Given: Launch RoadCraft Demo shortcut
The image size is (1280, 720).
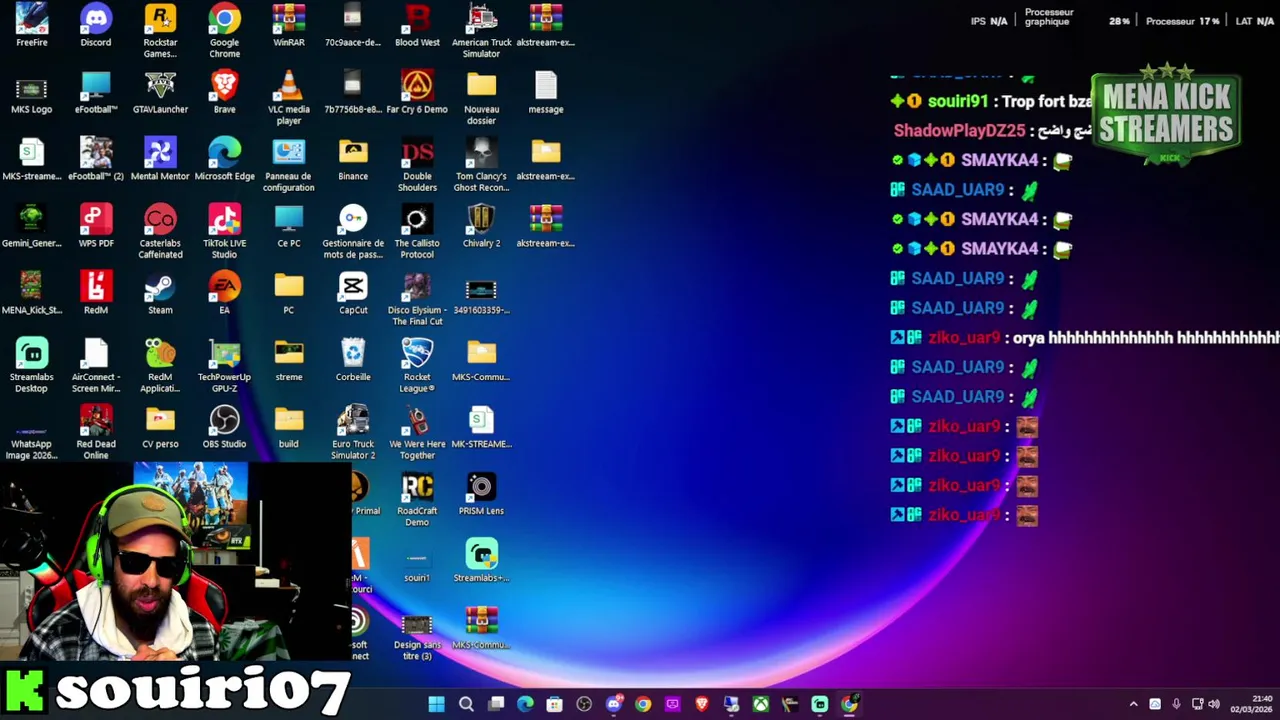Looking at the screenshot, I should click(417, 500).
